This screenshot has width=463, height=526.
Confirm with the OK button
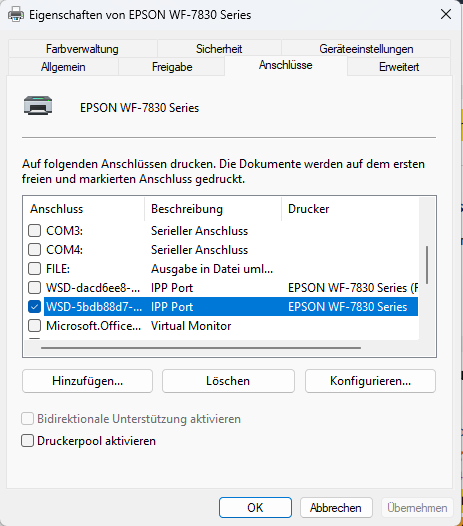255,508
